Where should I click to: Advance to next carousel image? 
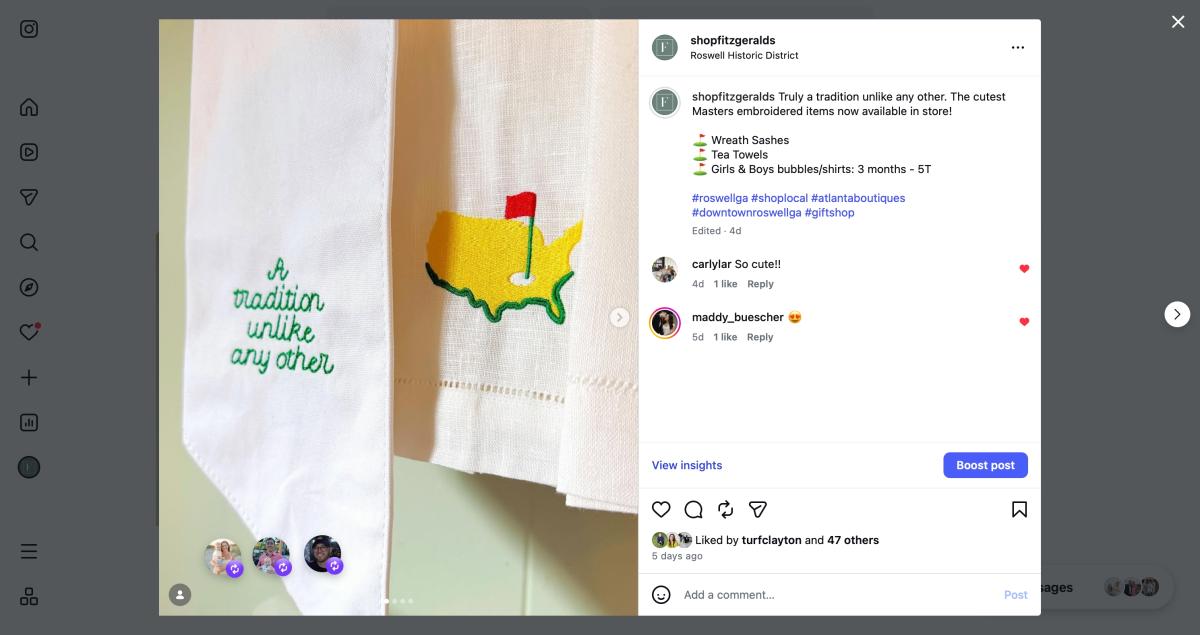[620, 317]
